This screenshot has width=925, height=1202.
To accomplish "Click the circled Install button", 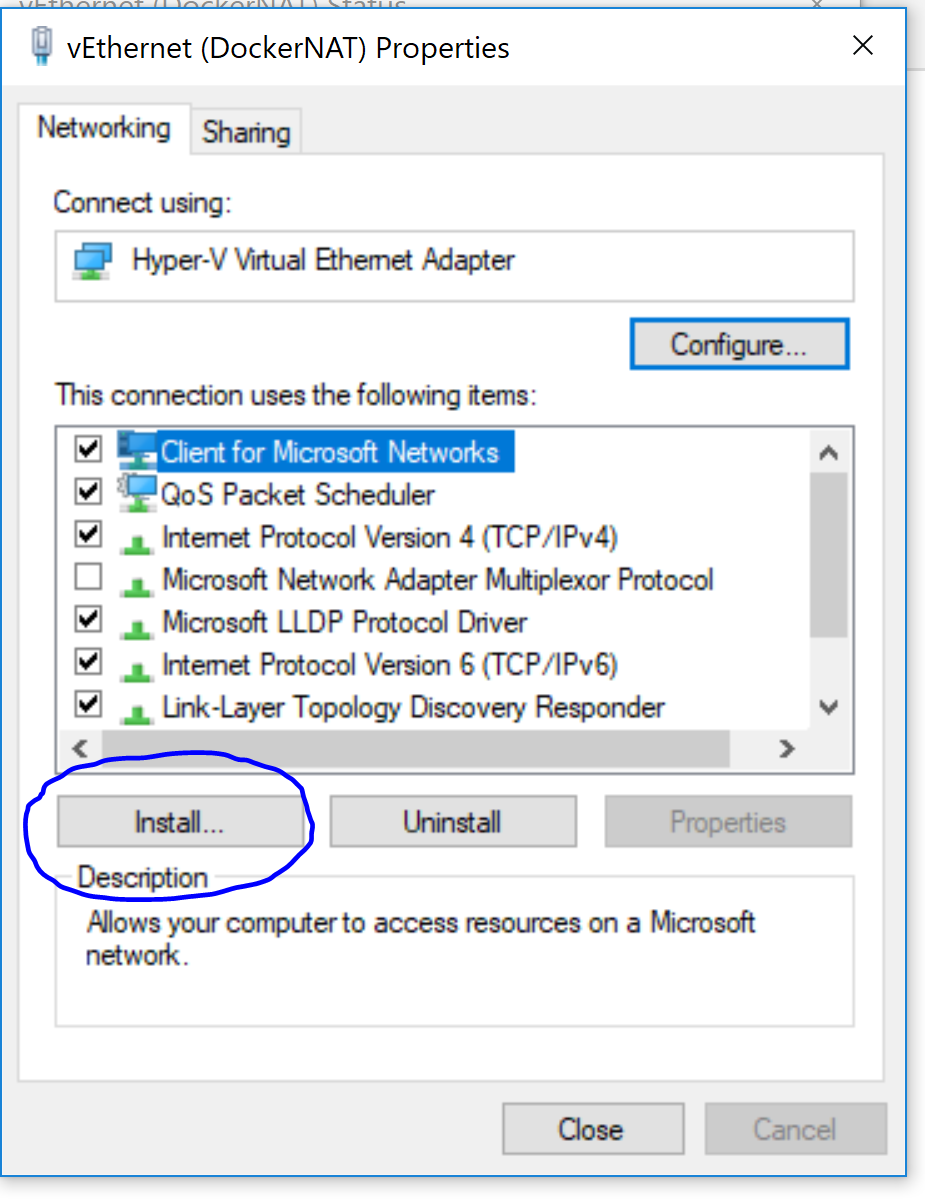I will point(180,821).
